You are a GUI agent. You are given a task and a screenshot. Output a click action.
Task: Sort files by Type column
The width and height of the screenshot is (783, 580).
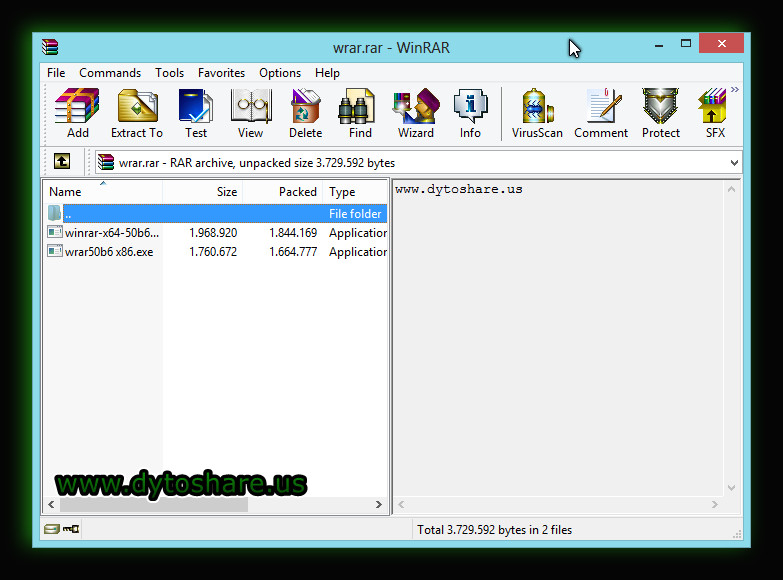coord(355,192)
